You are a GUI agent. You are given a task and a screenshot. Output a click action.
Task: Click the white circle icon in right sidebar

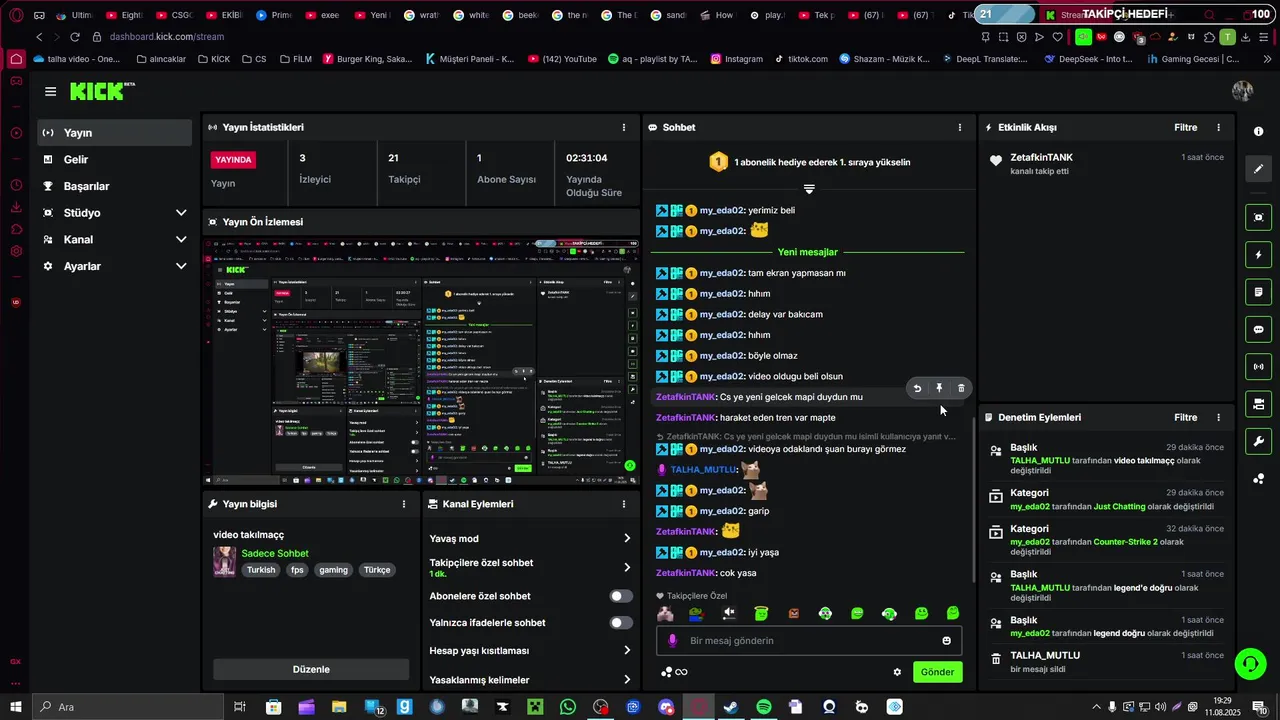coord(1258,132)
